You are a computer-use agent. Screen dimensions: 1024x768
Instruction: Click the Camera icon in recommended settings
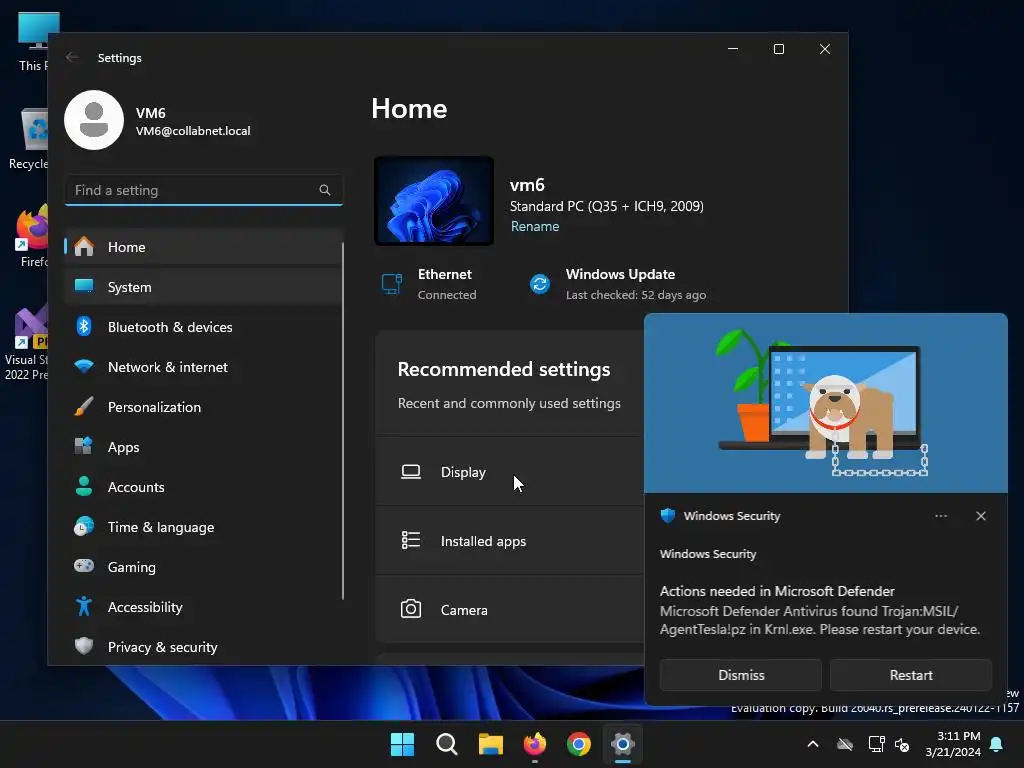[411, 609]
